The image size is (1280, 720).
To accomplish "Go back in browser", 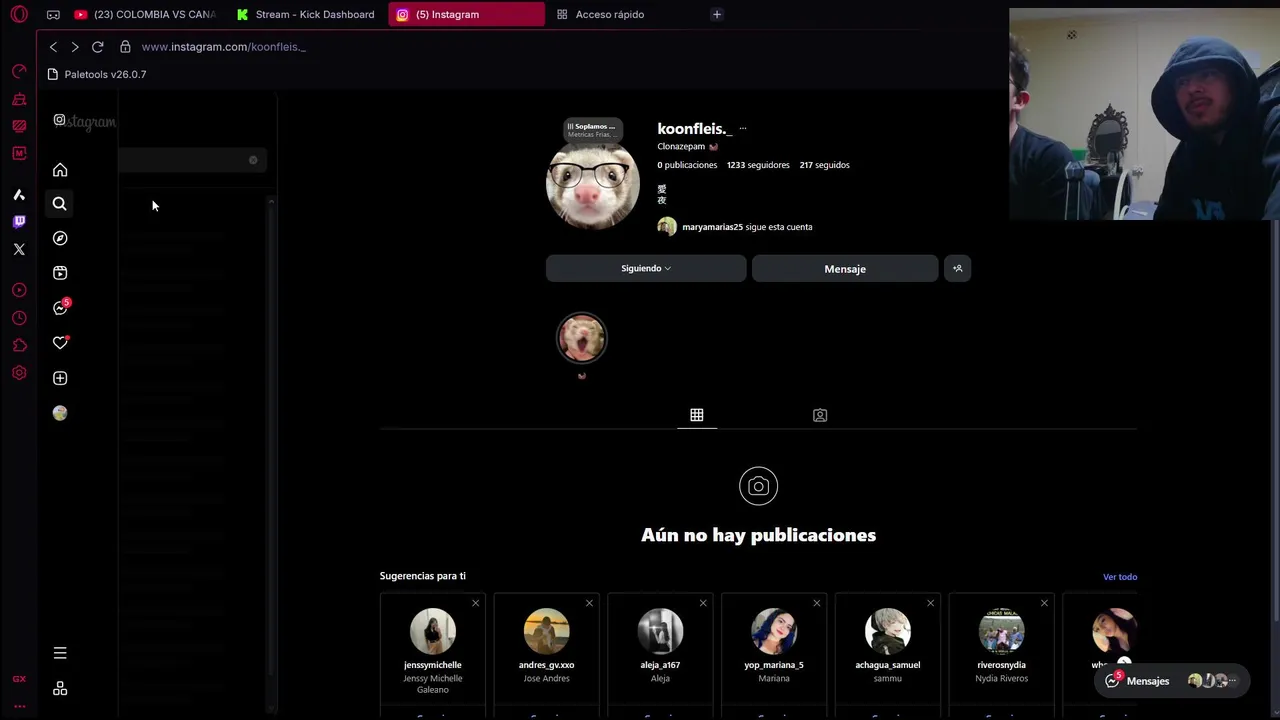I will pyautogui.click(x=53, y=47).
